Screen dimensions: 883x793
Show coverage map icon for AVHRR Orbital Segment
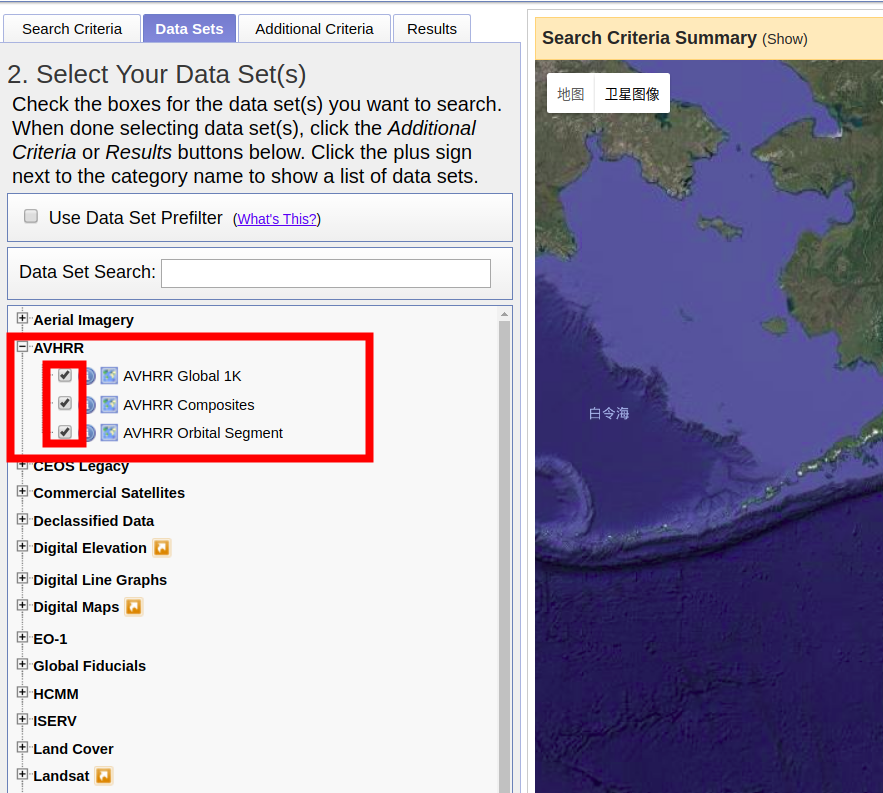[109, 433]
